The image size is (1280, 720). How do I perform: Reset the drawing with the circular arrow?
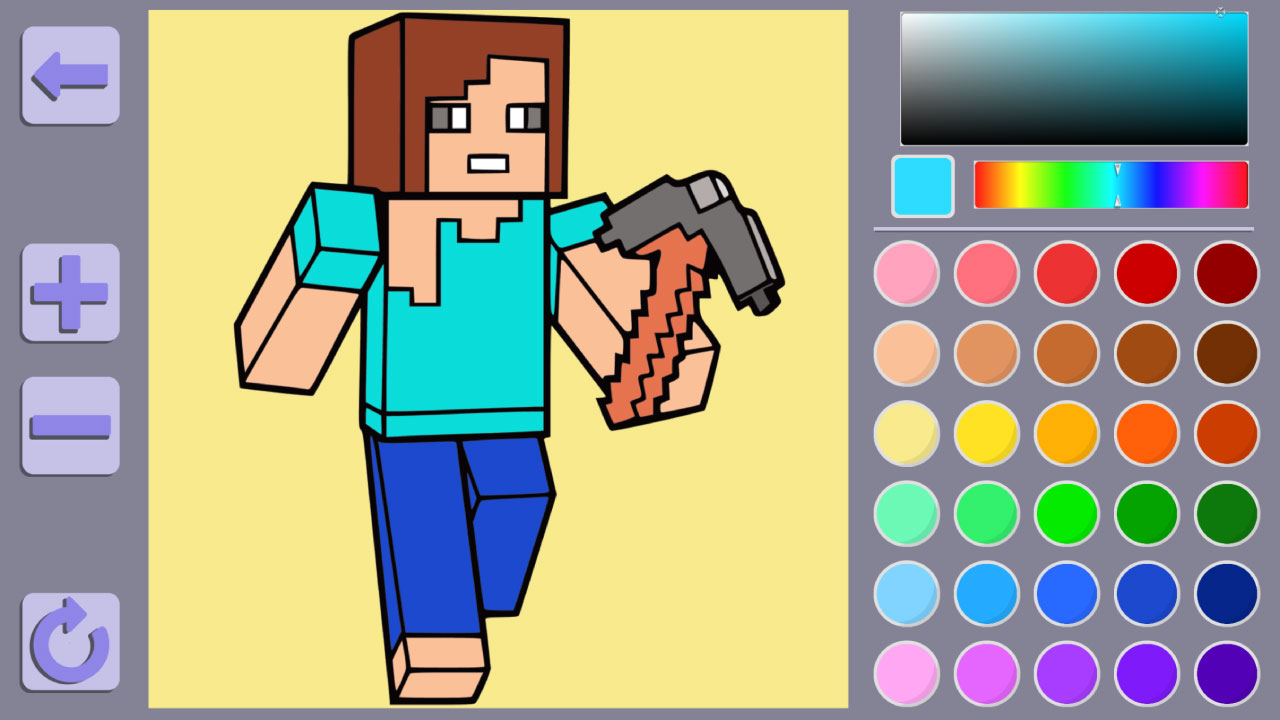point(70,641)
